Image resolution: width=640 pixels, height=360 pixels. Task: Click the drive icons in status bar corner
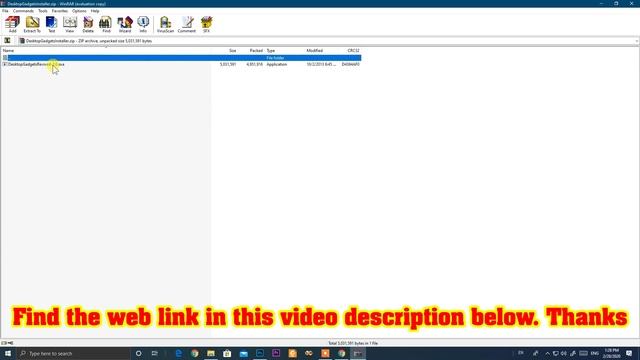tap(7, 343)
